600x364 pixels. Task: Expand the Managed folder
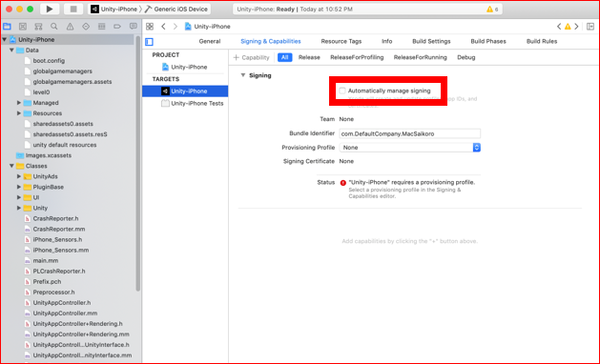click(19, 103)
